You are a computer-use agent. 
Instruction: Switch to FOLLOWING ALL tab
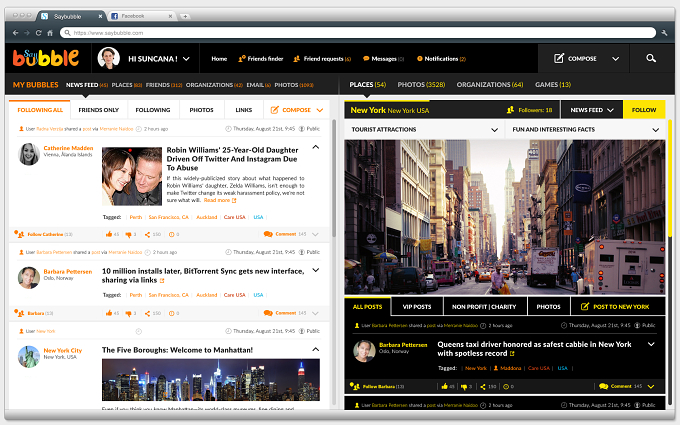tap(40, 110)
